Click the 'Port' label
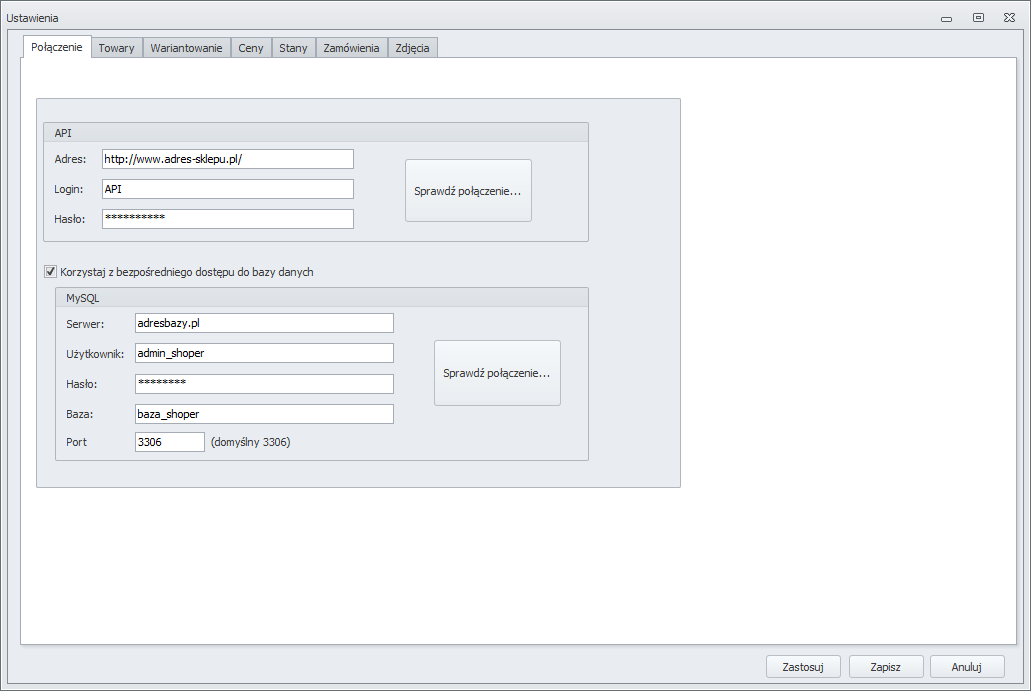Viewport: 1031px width, 691px height. 76,442
